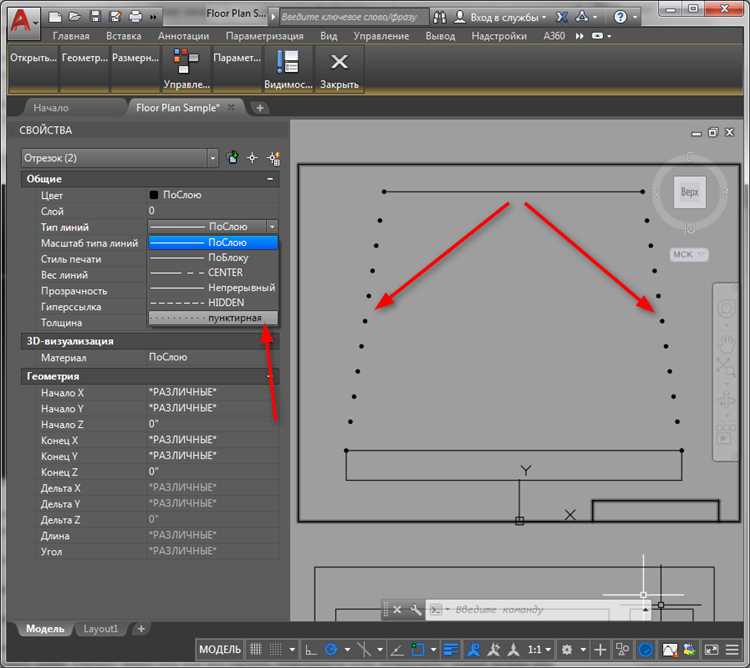
Task: Toggle grid display in status bar
Action: click(x=256, y=649)
